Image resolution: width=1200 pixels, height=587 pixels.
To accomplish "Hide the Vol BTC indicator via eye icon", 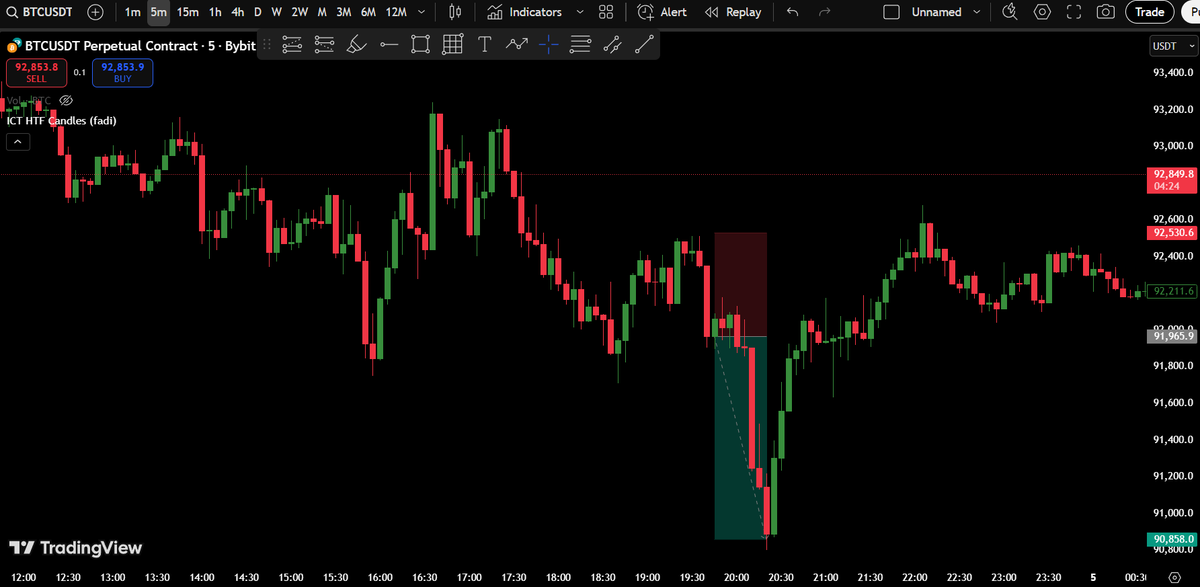I will (x=66, y=100).
